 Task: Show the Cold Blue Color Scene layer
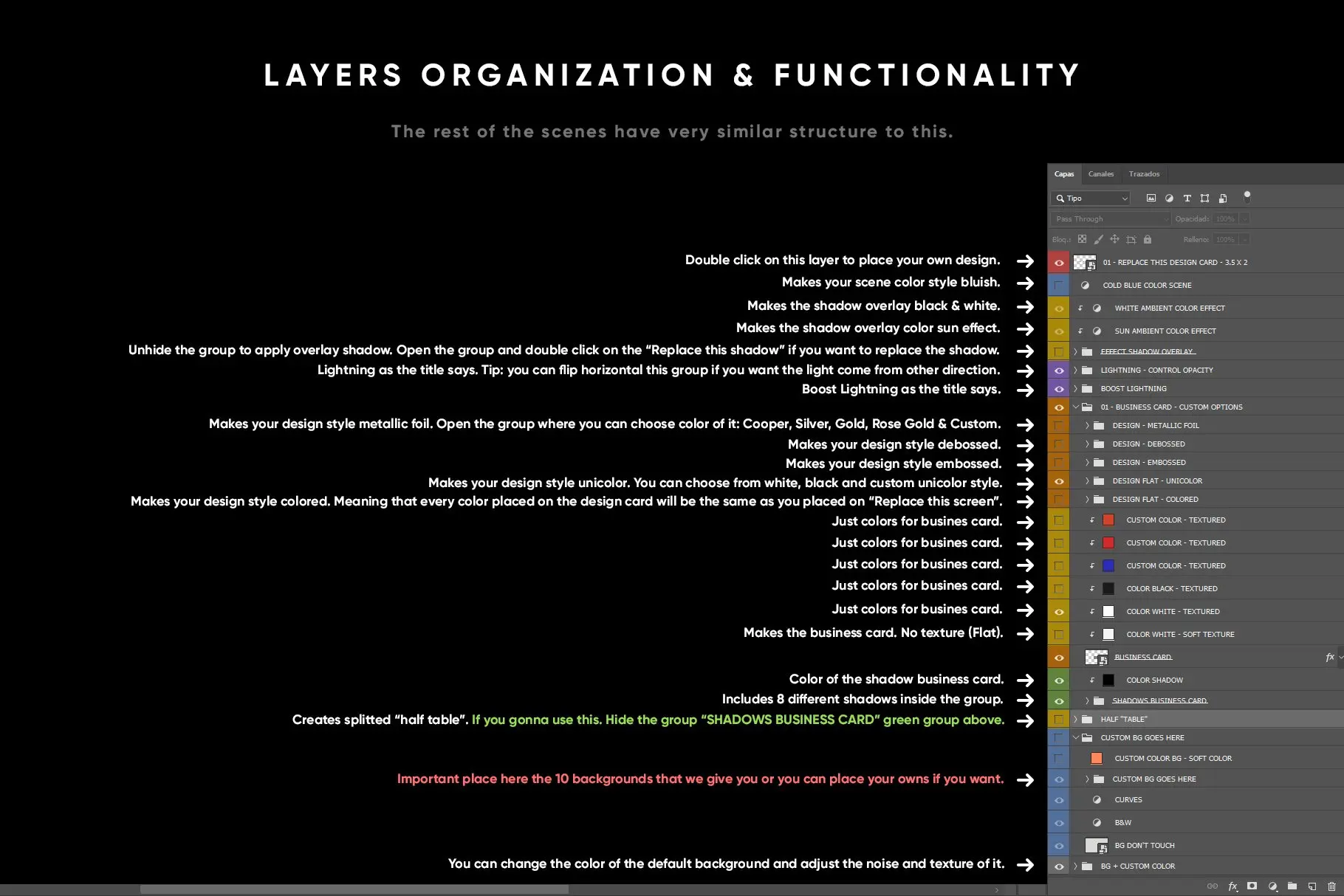(1059, 286)
